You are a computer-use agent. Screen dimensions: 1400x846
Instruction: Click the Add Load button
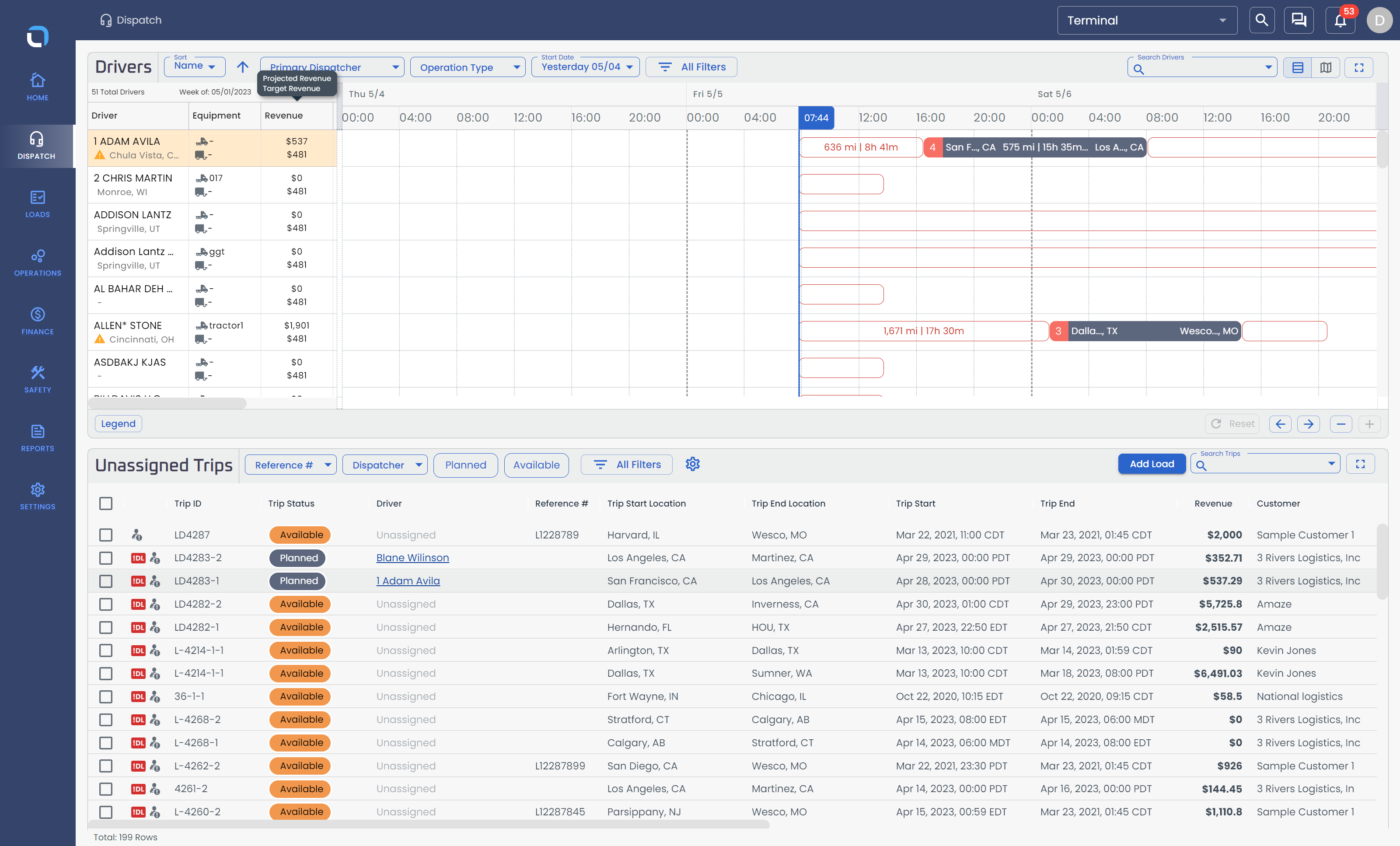[x=1151, y=464]
